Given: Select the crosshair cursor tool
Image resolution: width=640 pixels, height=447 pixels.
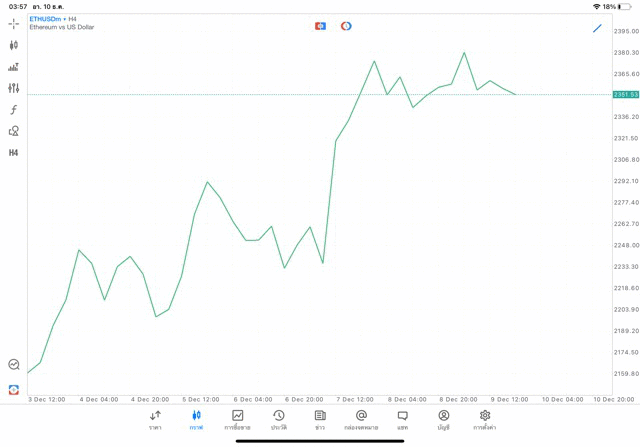Looking at the screenshot, I should [14, 23].
